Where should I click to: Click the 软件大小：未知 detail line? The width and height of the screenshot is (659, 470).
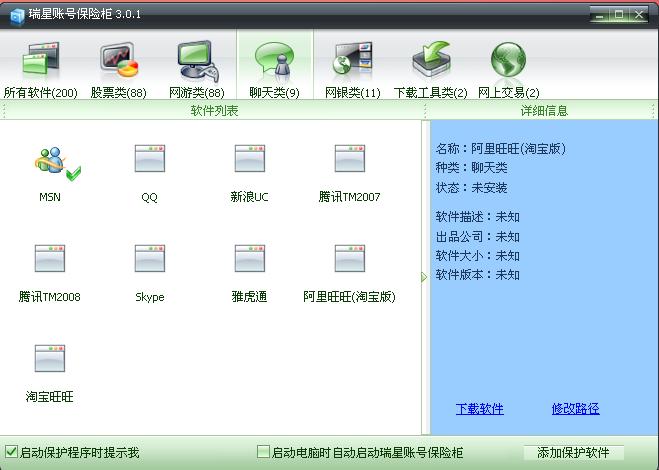478,256
